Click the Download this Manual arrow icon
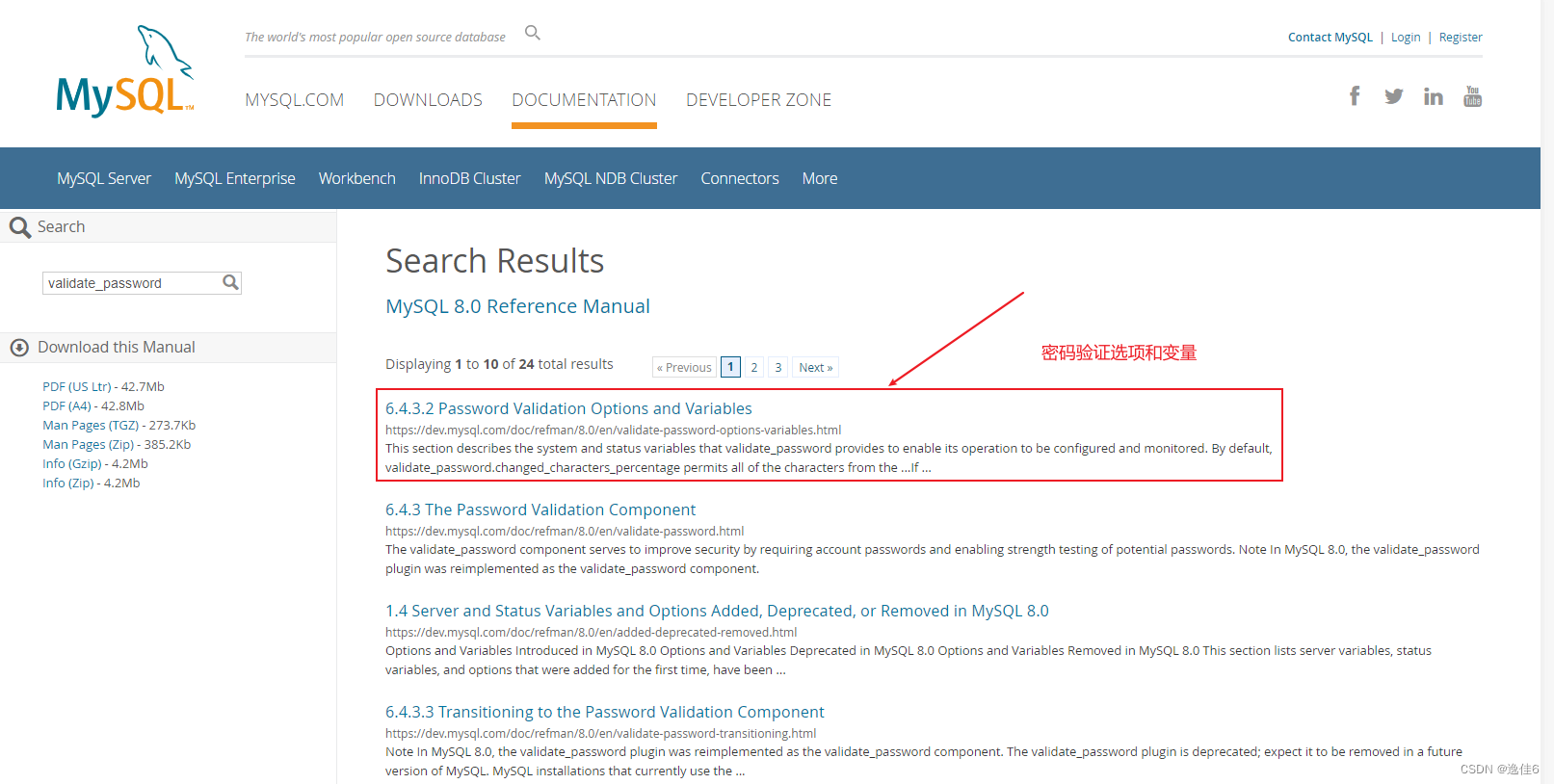 click(x=19, y=348)
